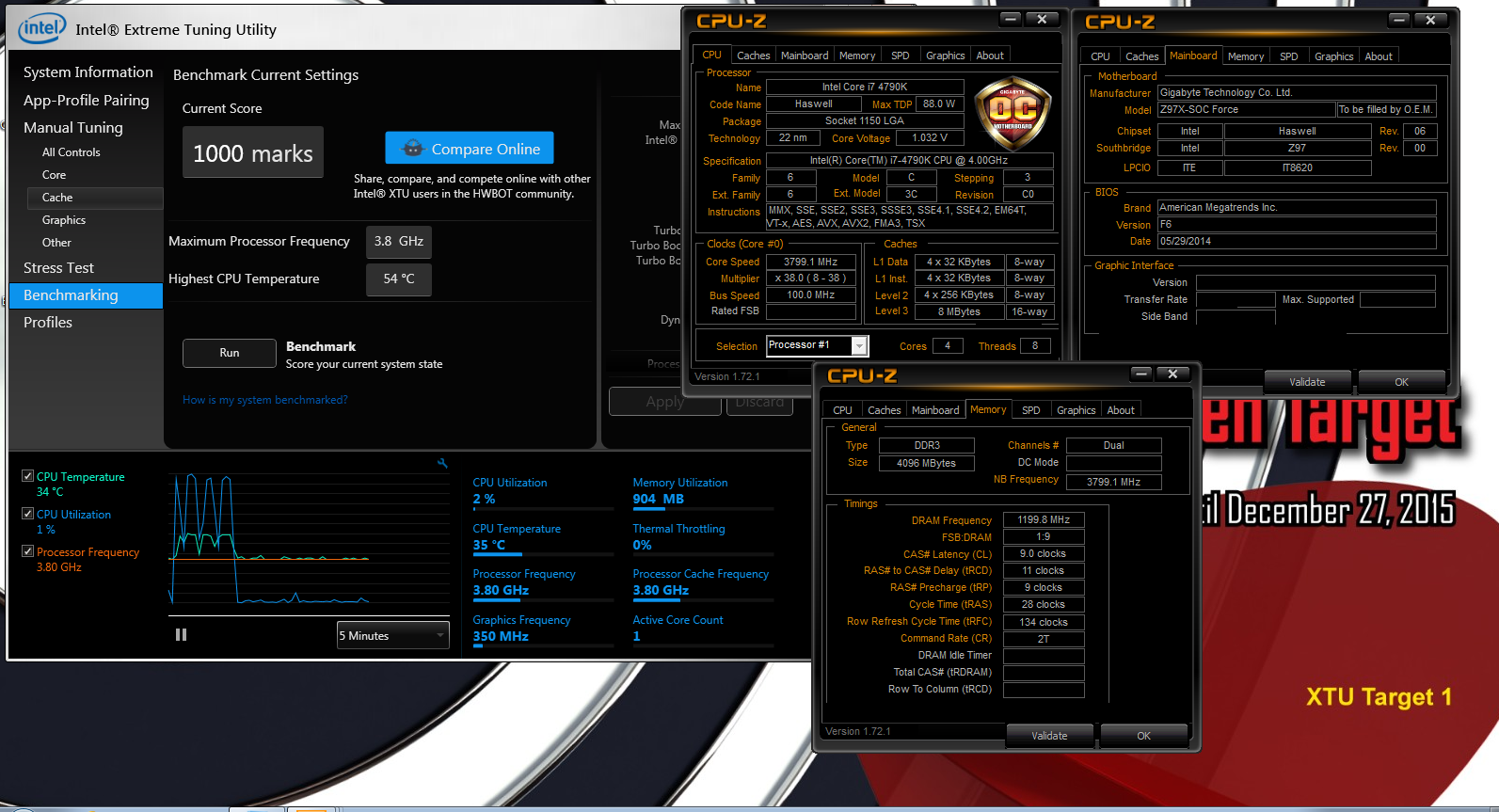The height and width of the screenshot is (812, 1499).
Task: Open All Controls under Manual Tuning
Action: coord(71,151)
